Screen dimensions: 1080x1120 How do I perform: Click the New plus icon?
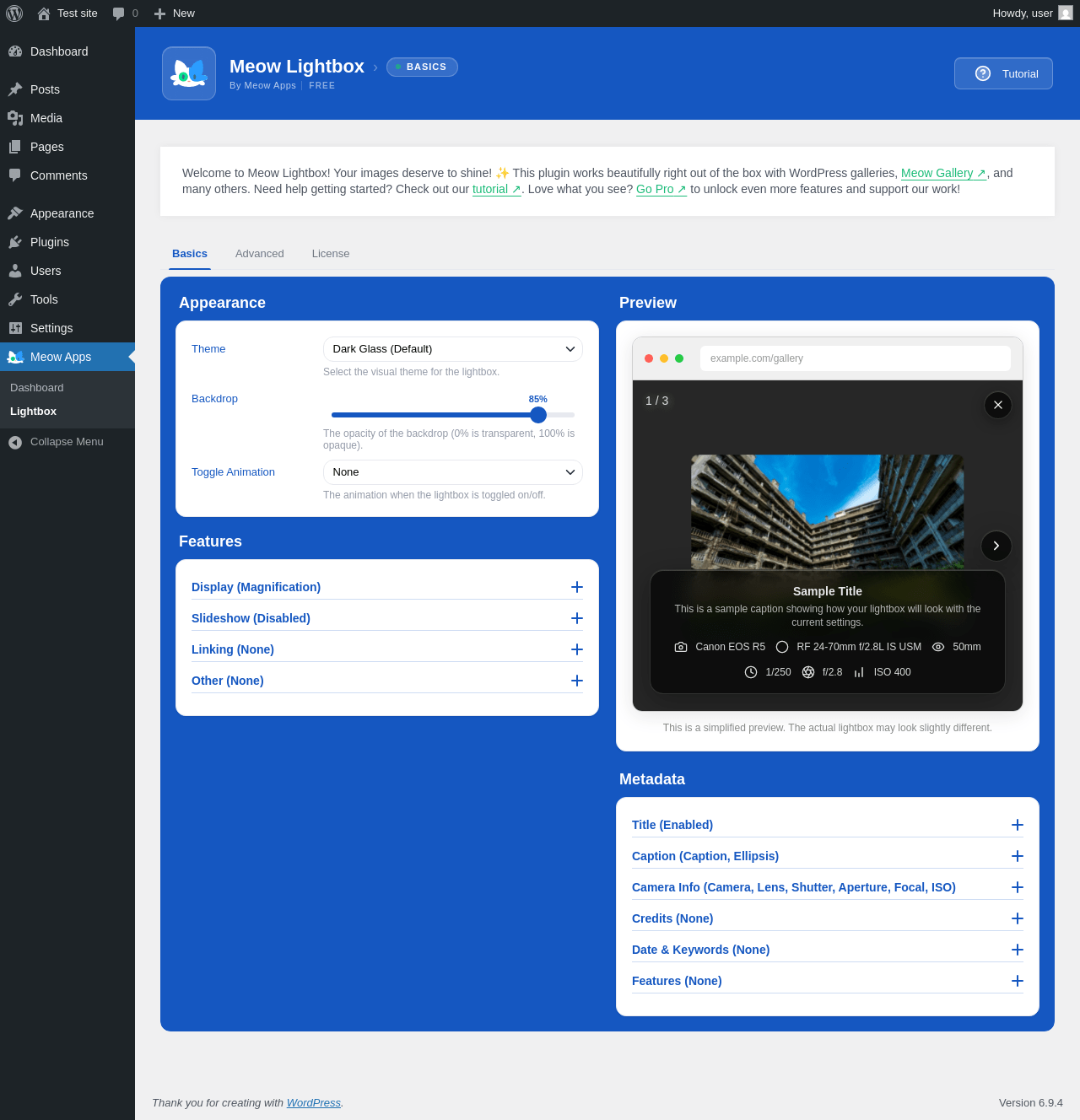[159, 13]
